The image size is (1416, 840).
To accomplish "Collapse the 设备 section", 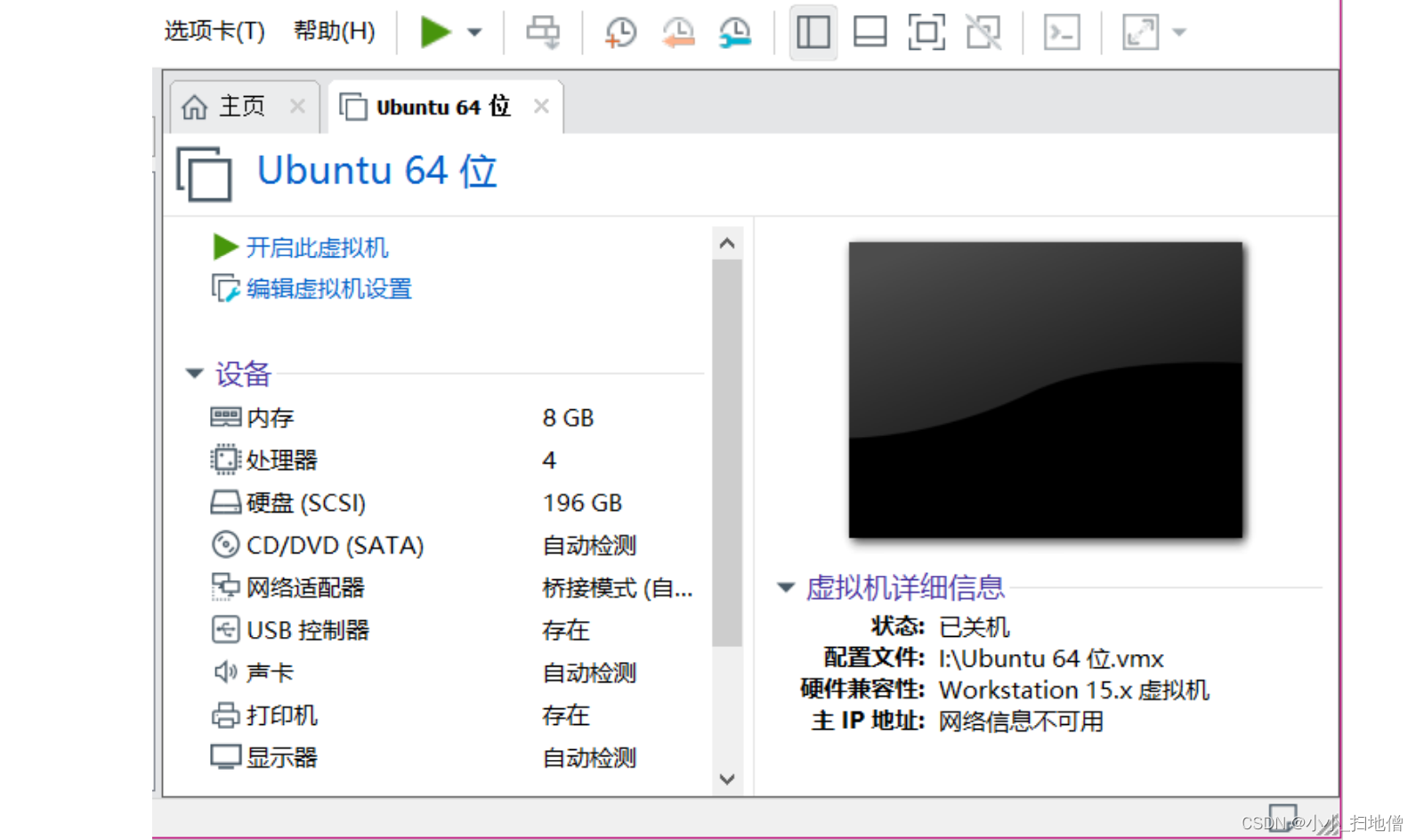I will [x=194, y=373].
